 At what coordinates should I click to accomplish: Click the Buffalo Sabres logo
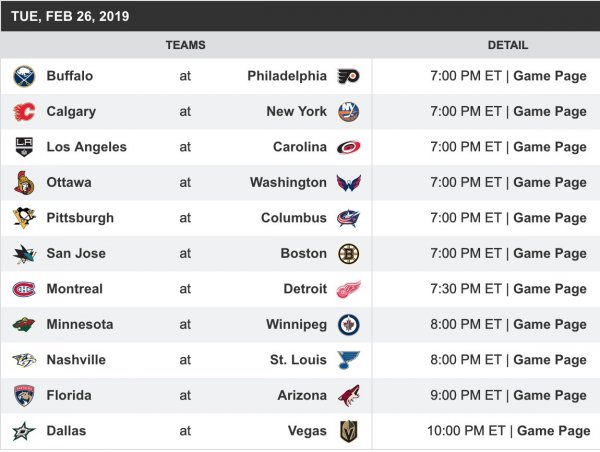tap(23, 76)
